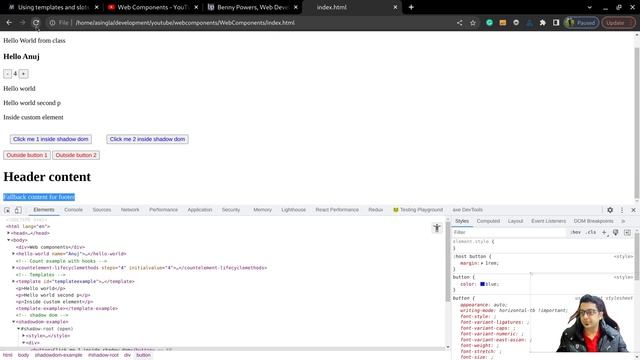Switch to the Event Listeners tab

point(548,221)
